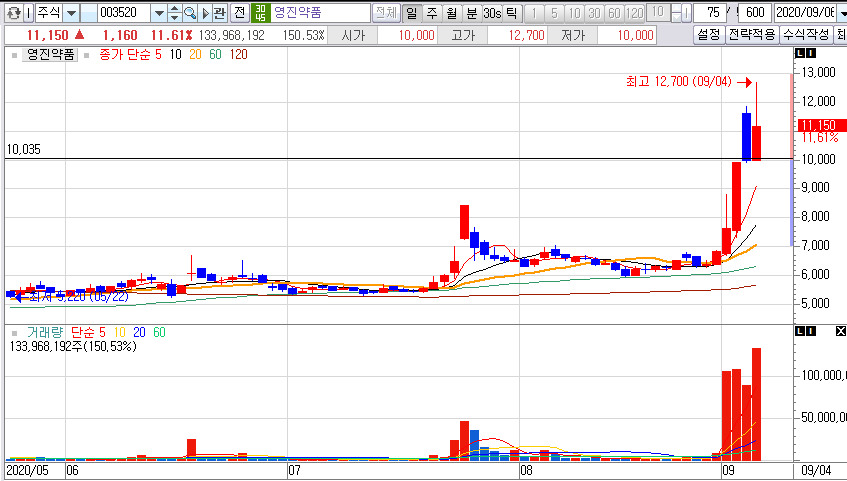Click the volume figure 133,968,192 in the header

(x=232, y=36)
